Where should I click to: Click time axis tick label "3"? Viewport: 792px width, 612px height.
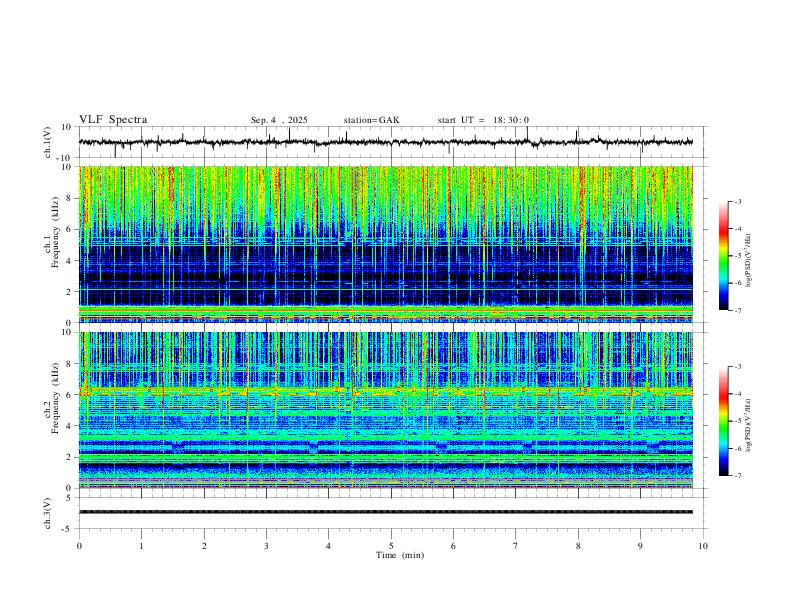point(266,546)
